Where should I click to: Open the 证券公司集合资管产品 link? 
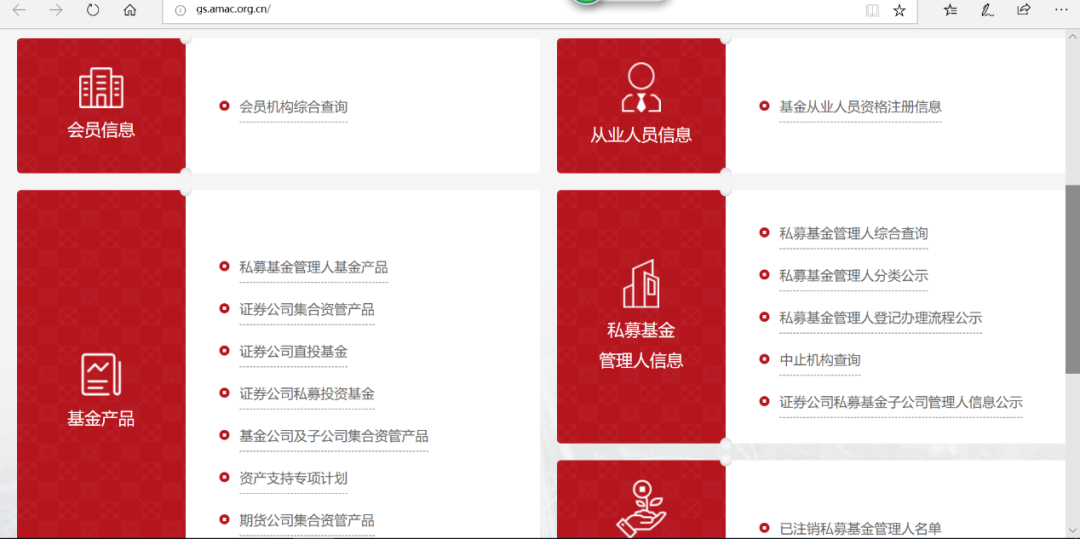[307, 309]
